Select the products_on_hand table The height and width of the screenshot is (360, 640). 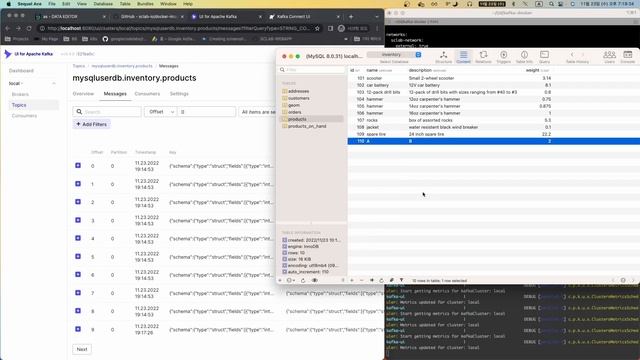click(x=307, y=126)
